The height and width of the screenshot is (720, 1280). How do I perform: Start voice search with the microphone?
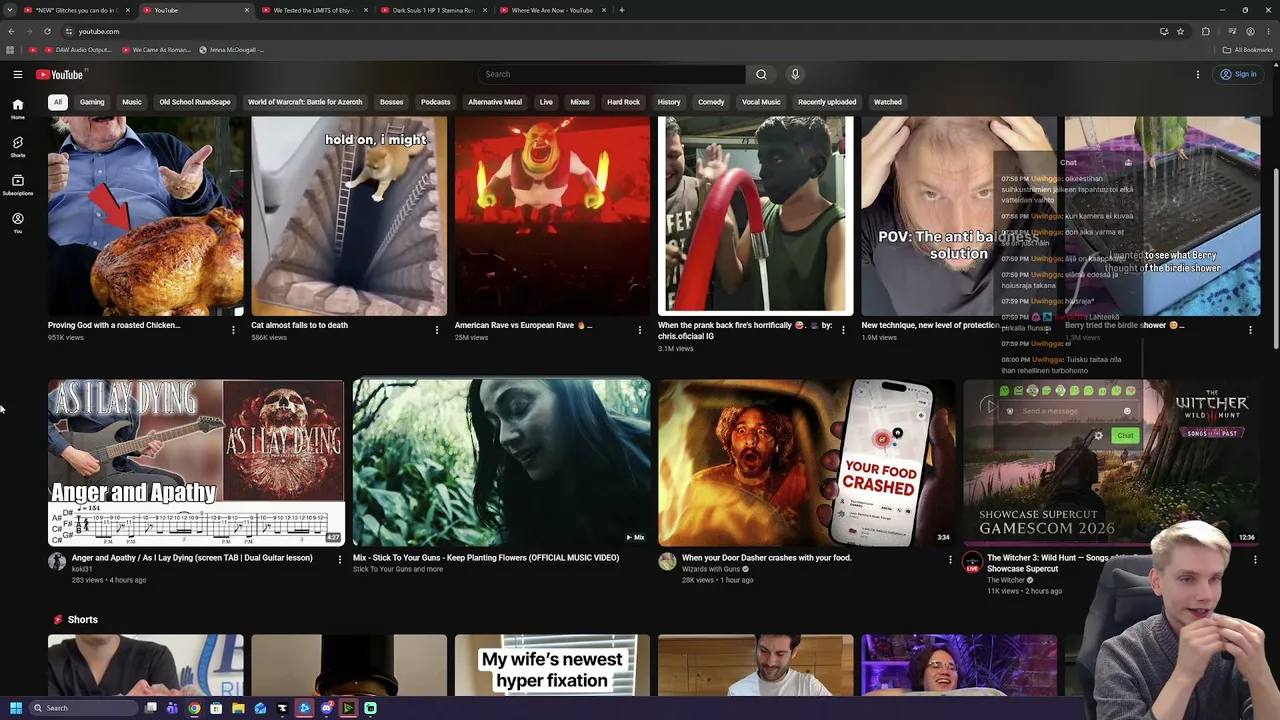(x=795, y=74)
